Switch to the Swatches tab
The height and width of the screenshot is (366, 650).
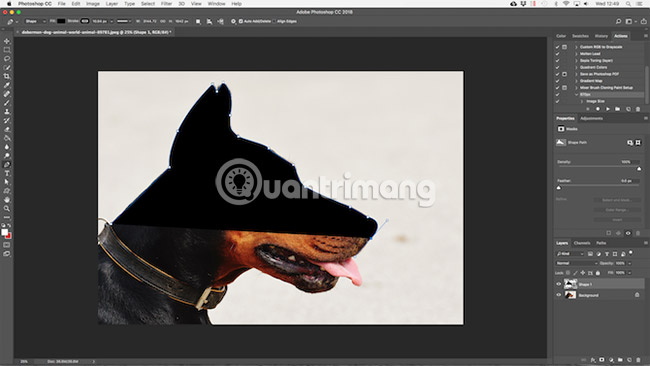(580, 36)
